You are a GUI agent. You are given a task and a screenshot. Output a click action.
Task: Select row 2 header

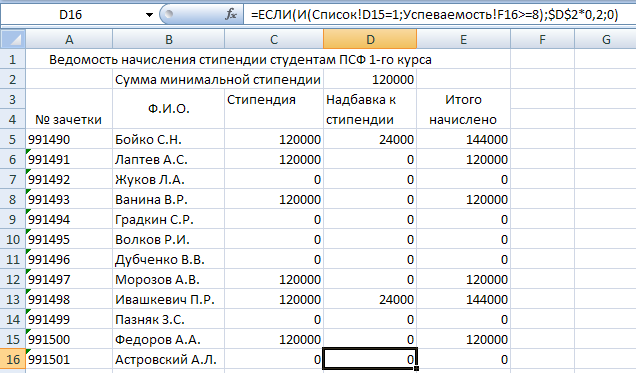13,79
